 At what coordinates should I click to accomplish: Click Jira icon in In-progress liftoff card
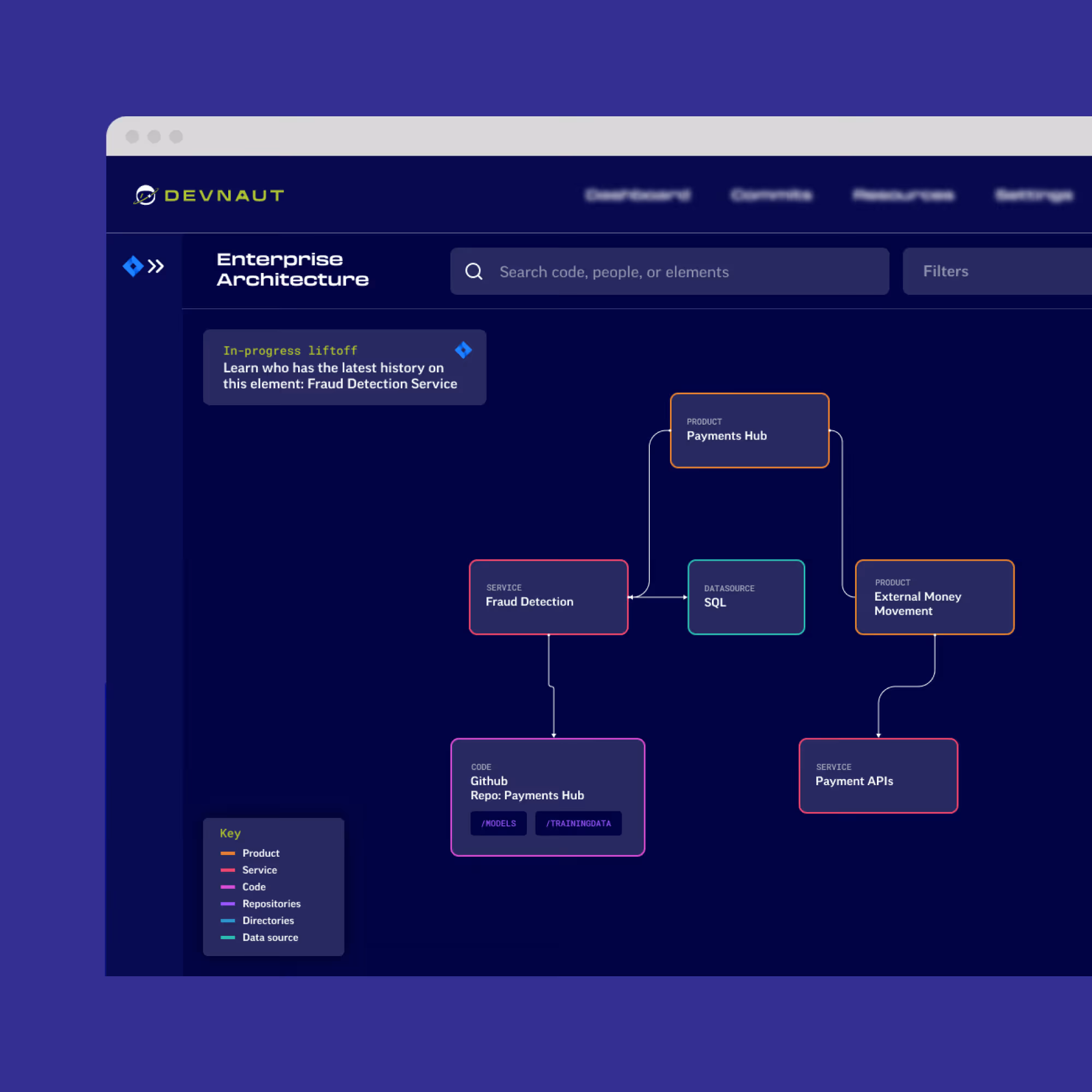[x=463, y=350]
